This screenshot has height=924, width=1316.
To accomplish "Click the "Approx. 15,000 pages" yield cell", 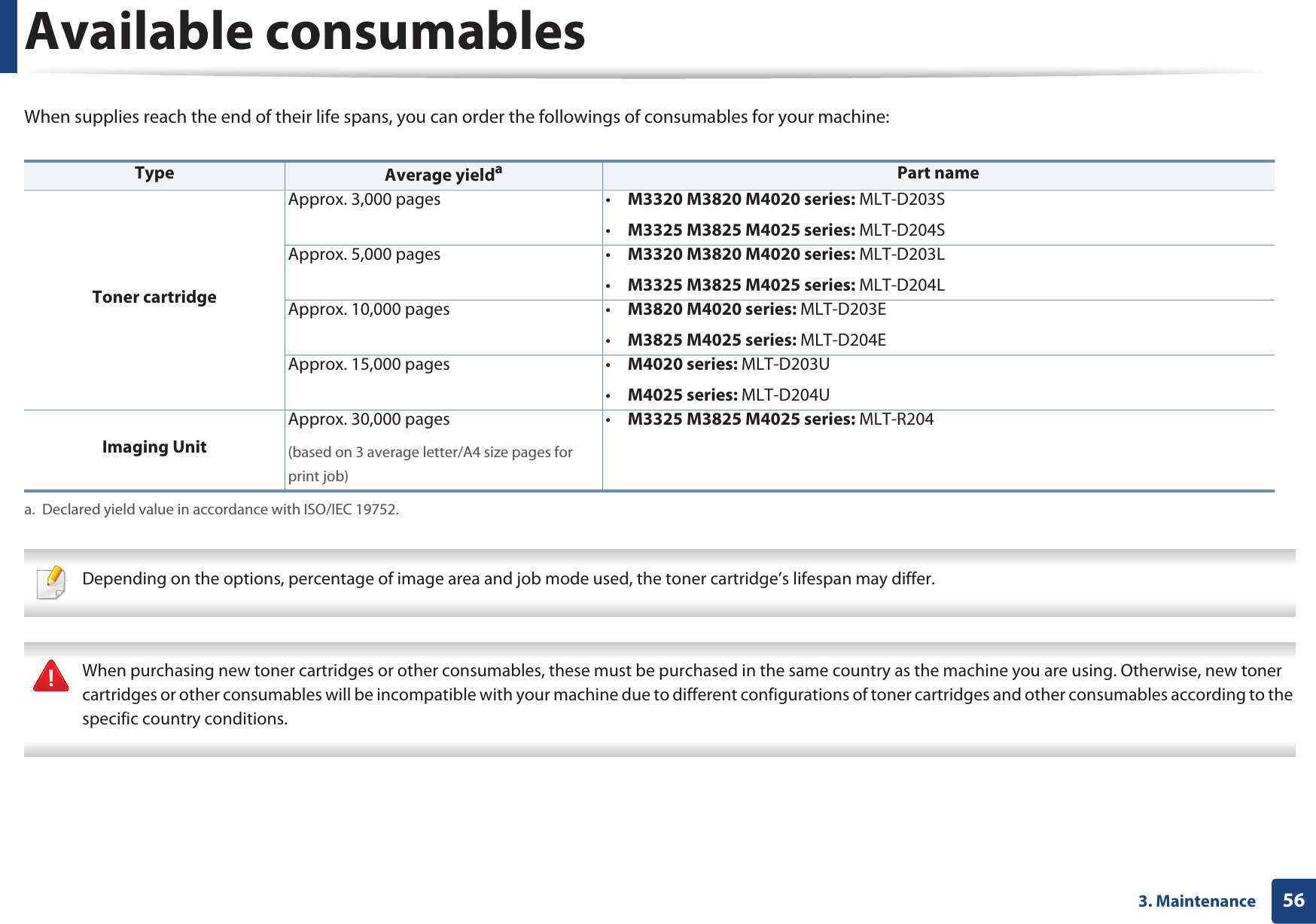I will [x=369, y=364].
